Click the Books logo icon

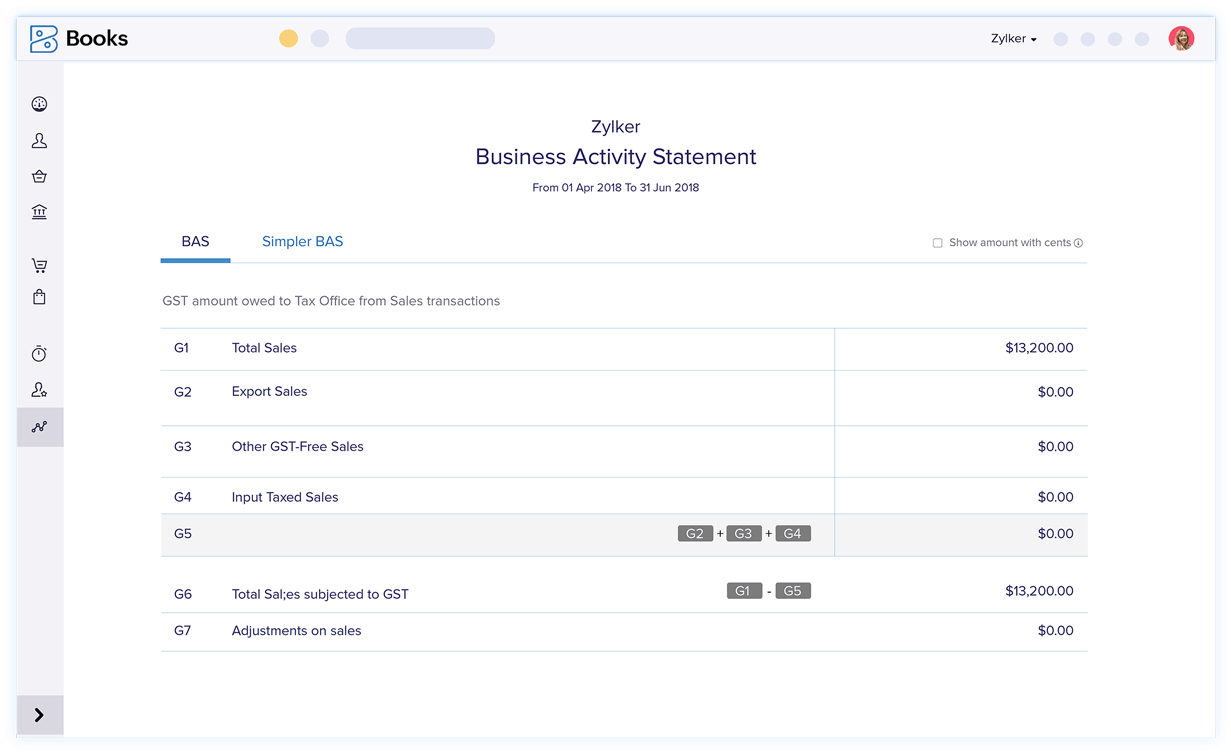44,39
